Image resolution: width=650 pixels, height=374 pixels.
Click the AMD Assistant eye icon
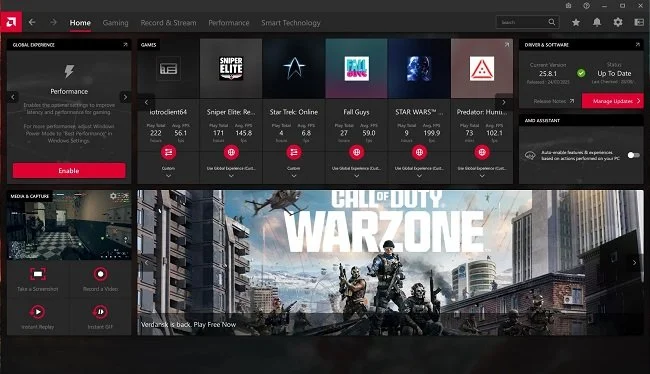click(x=530, y=155)
